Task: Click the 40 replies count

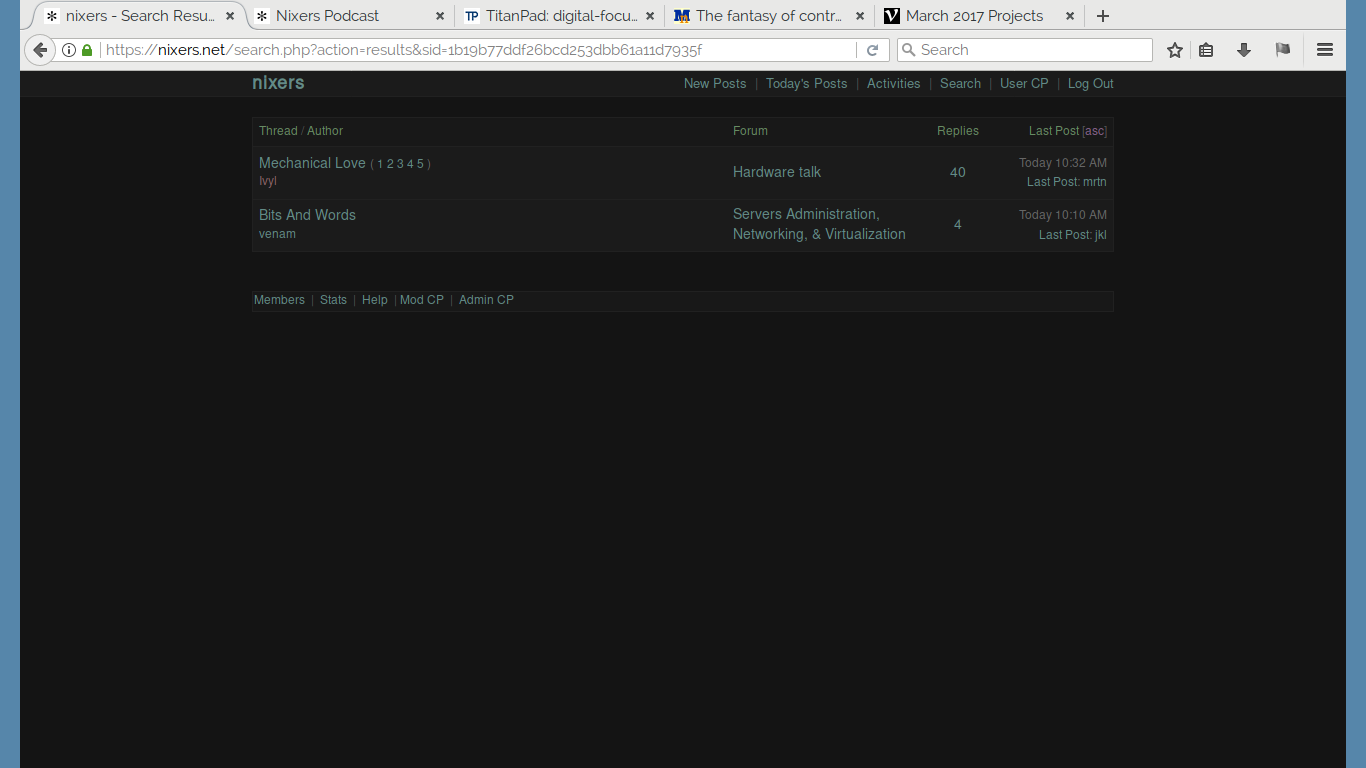Action: tap(957, 172)
